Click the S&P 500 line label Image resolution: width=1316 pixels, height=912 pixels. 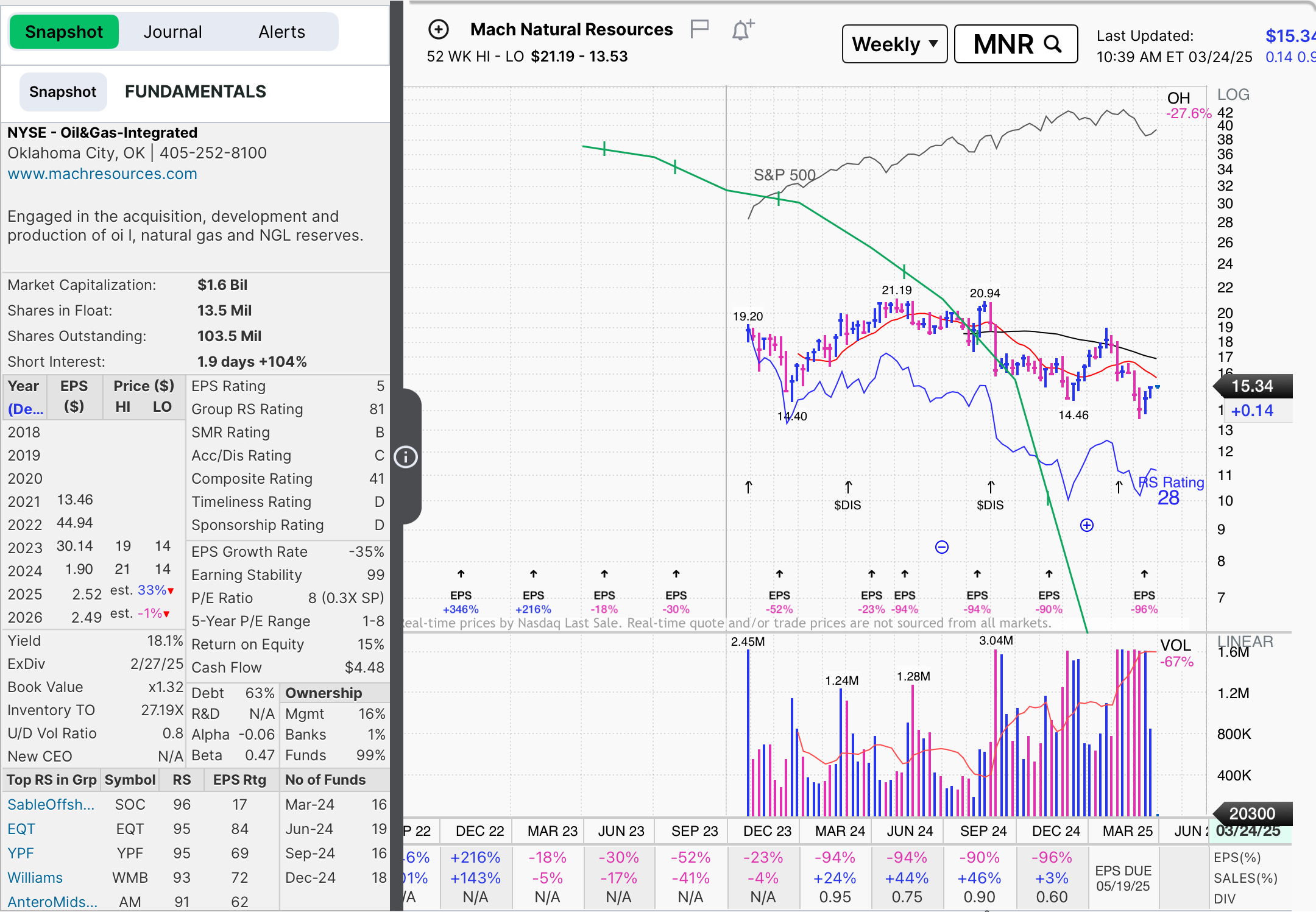click(785, 175)
